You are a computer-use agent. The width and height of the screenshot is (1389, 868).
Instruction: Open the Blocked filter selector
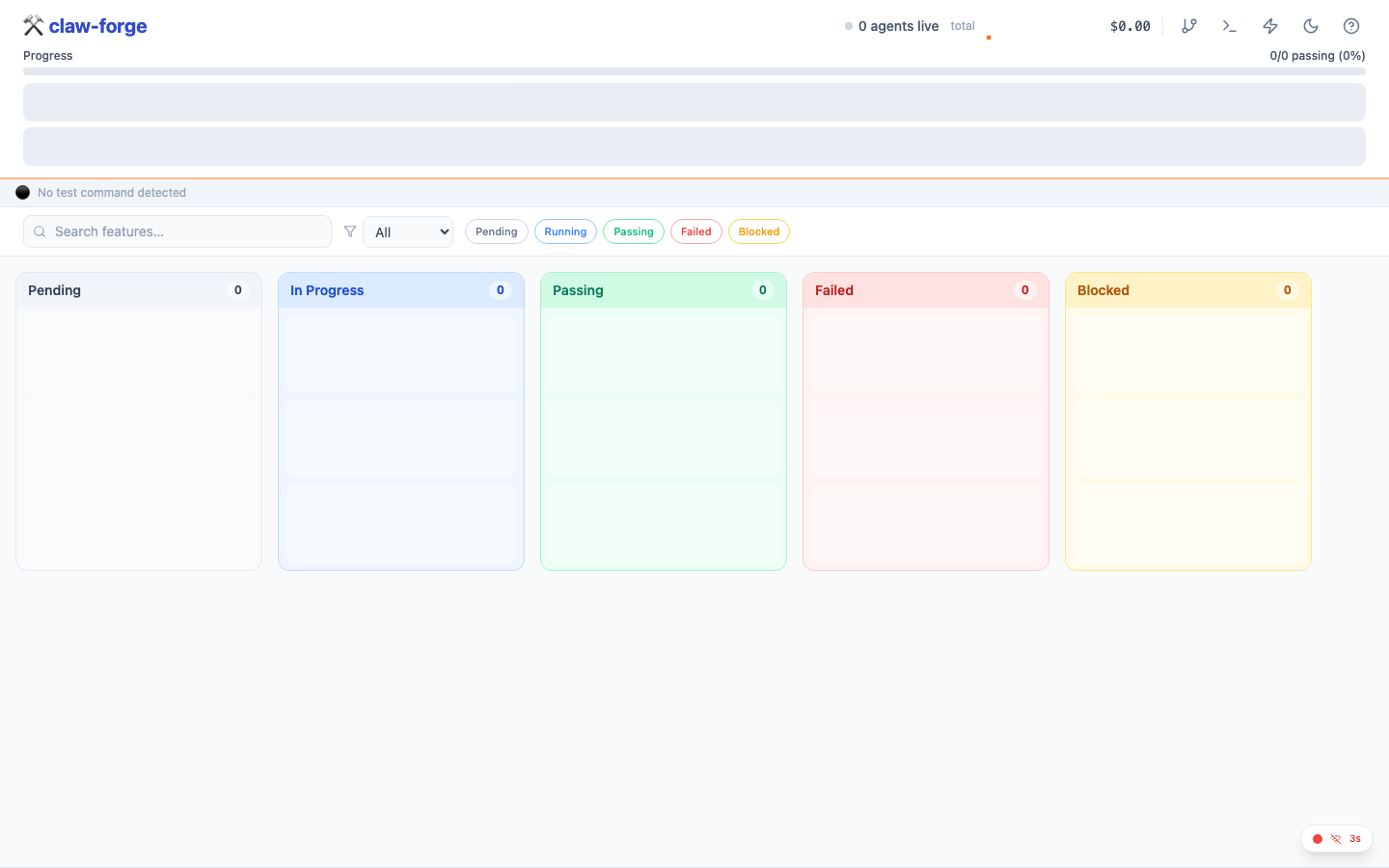(x=758, y=231)
